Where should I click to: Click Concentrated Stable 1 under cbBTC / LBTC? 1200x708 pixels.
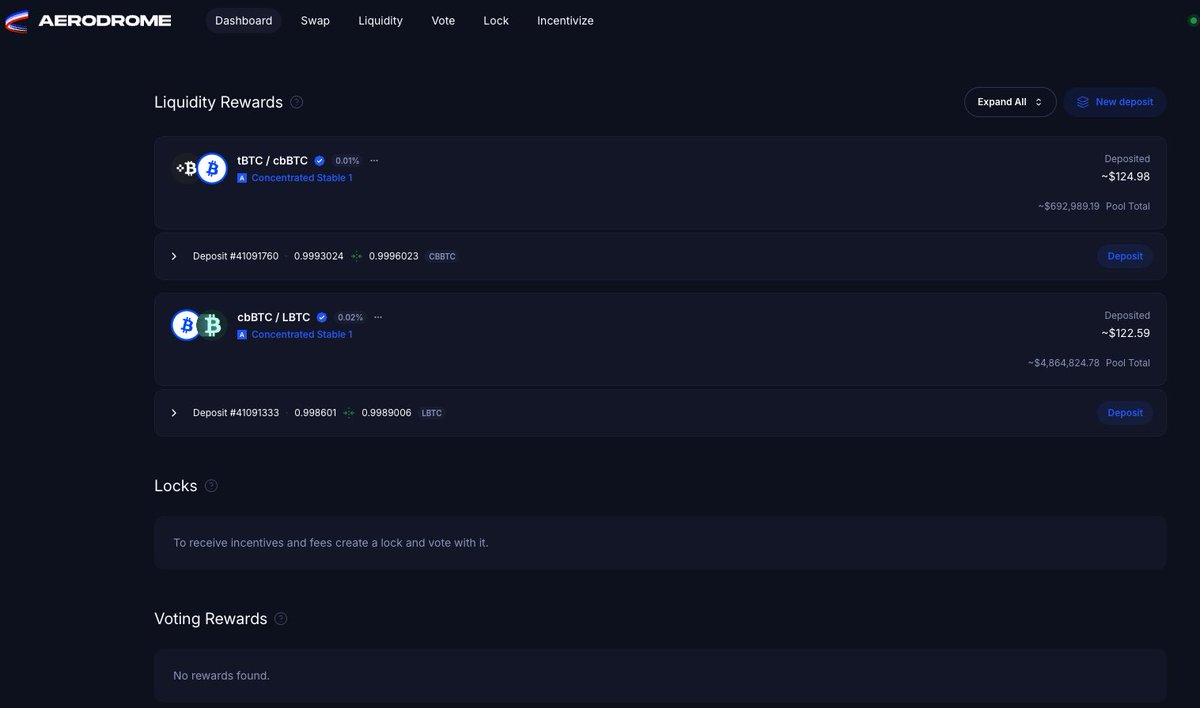(302, 335)
